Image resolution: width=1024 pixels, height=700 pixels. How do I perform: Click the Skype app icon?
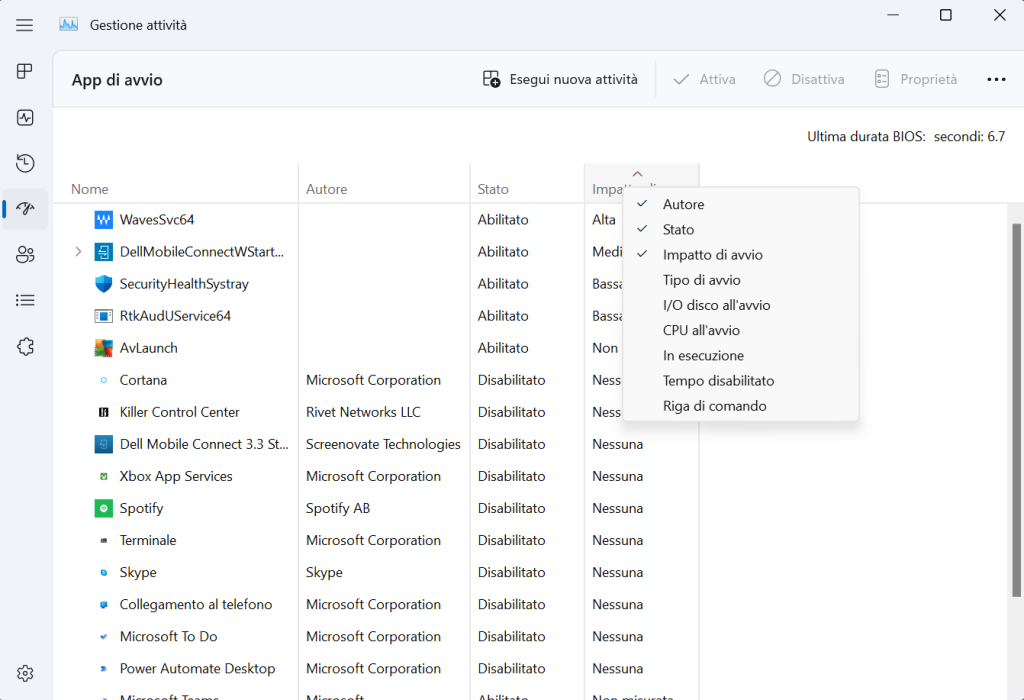103,572
